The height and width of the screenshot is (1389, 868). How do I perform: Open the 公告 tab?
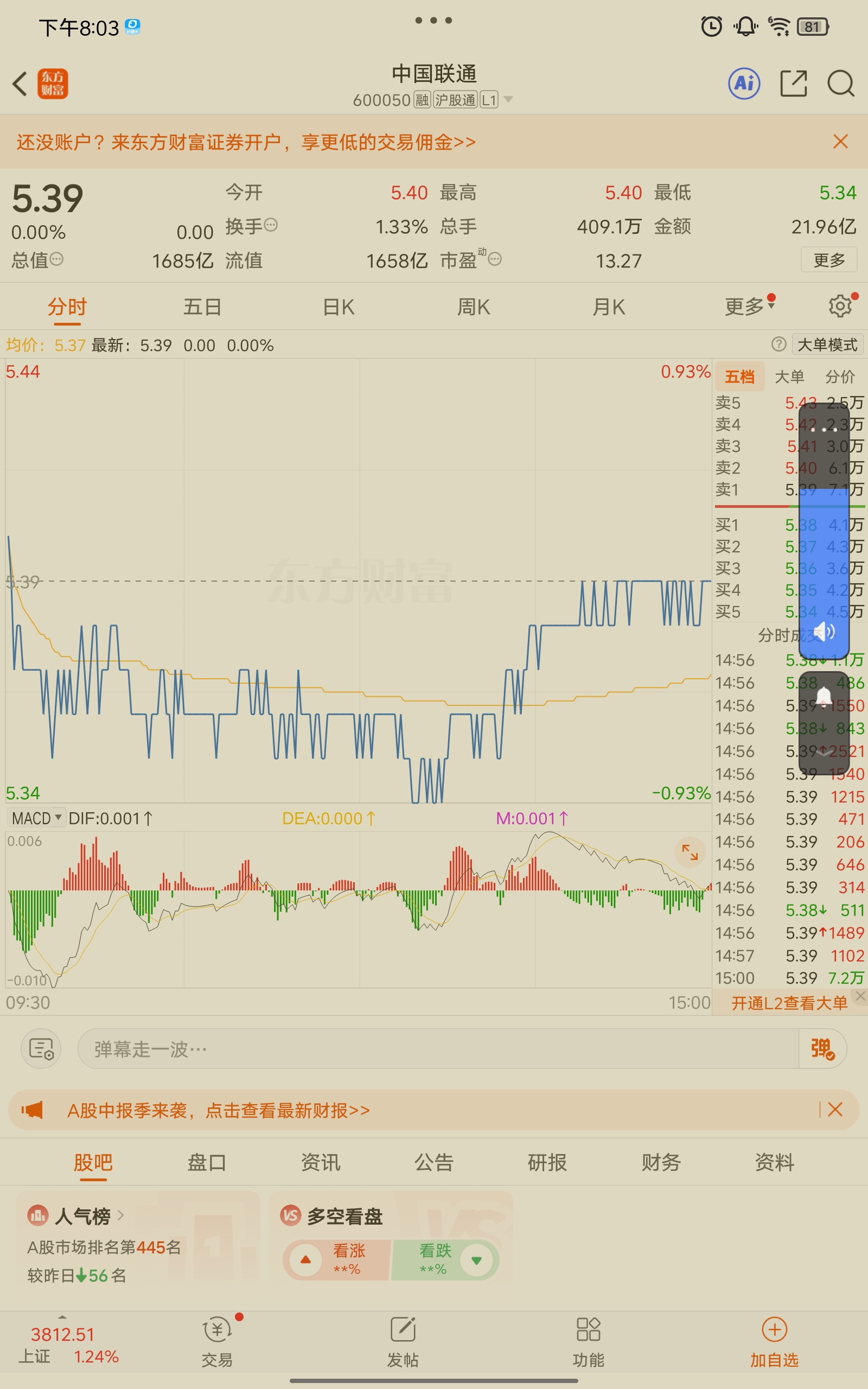[x=434, y=1162]
